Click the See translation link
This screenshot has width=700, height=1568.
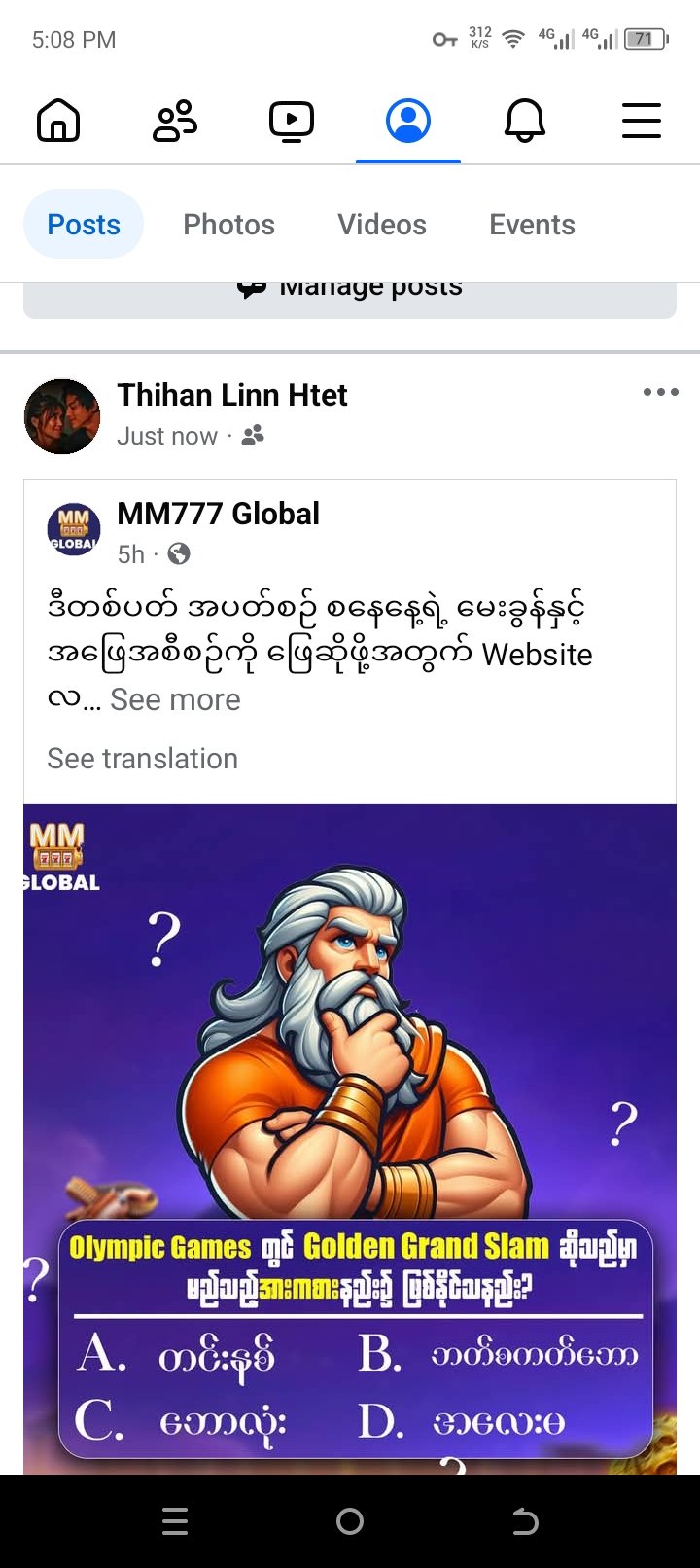[x=143, y=759]
